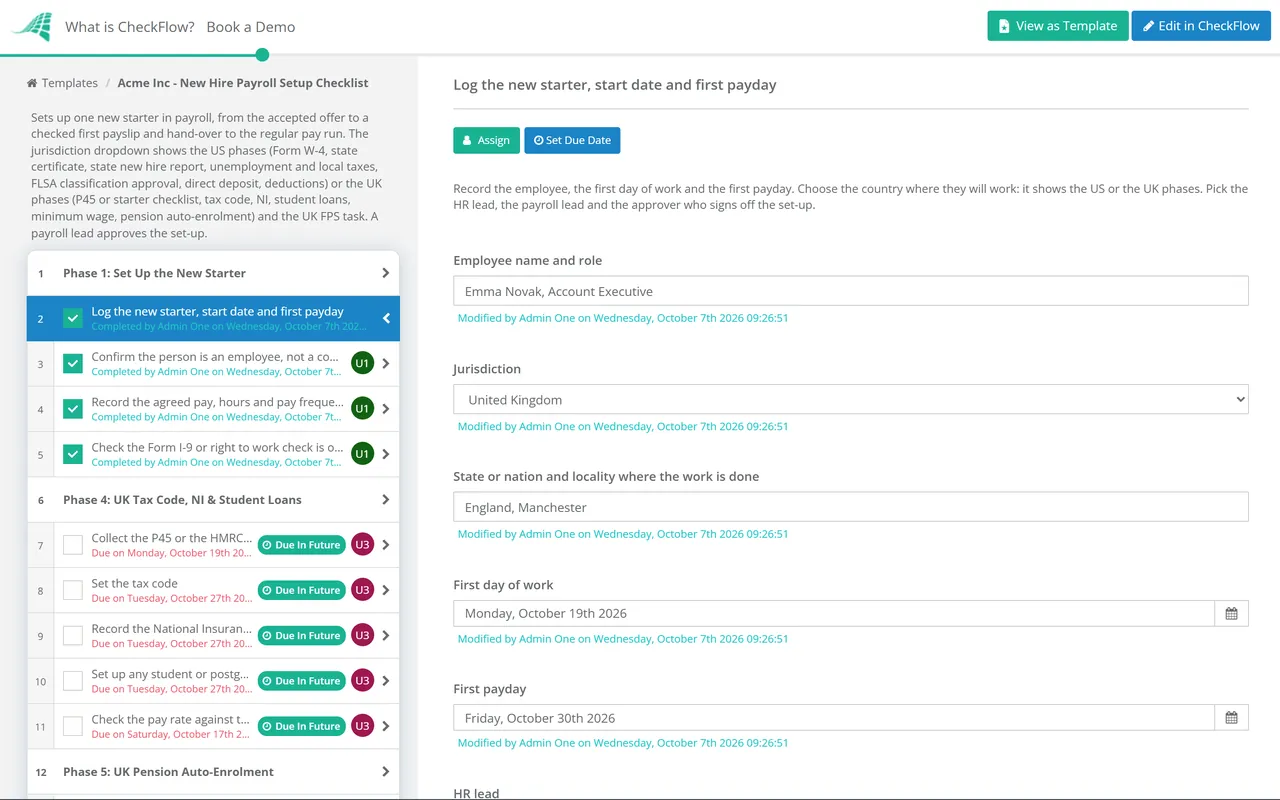The width and height of the screenshot is (1280, 800).
Task: Click the U3 avatar on Set the tax code task
Action: tap(362, 590)
